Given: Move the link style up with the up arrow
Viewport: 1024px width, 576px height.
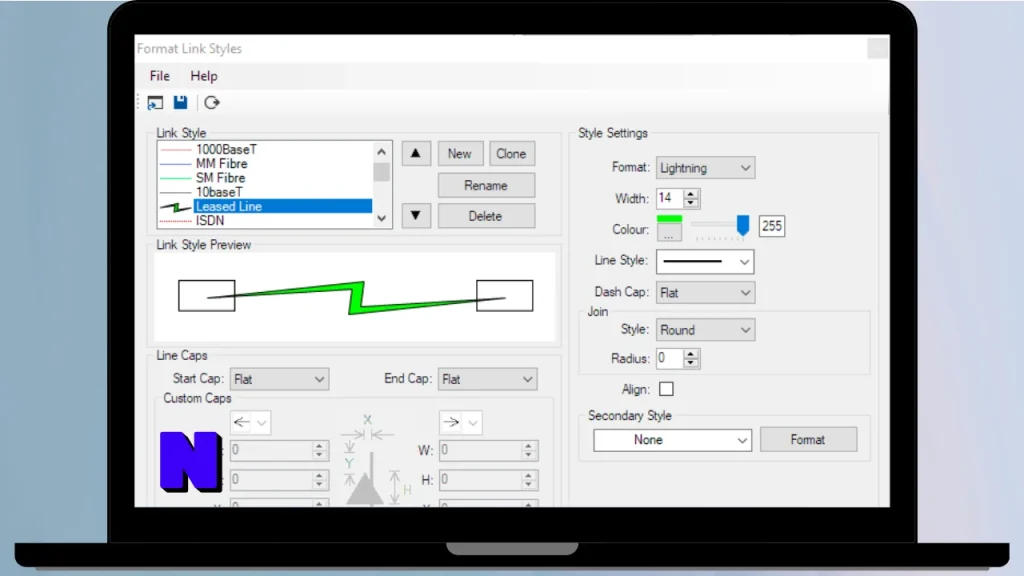Looking at the screenshot, I should click(x=416, y=153).
